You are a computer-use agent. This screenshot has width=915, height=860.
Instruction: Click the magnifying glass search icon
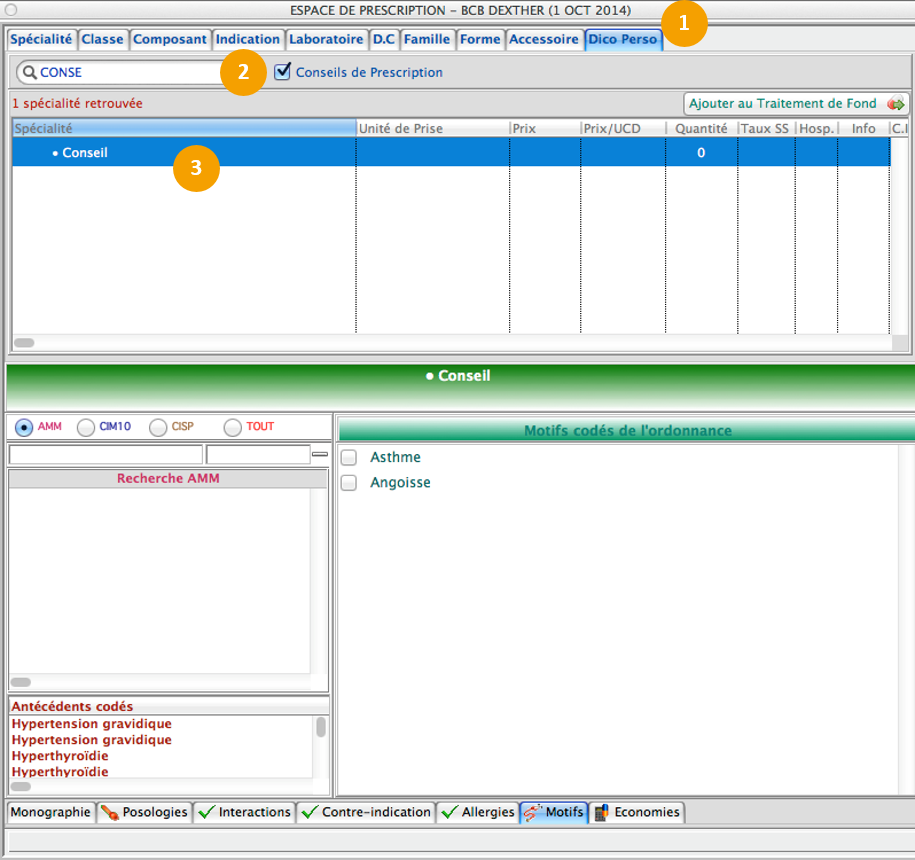29,73
